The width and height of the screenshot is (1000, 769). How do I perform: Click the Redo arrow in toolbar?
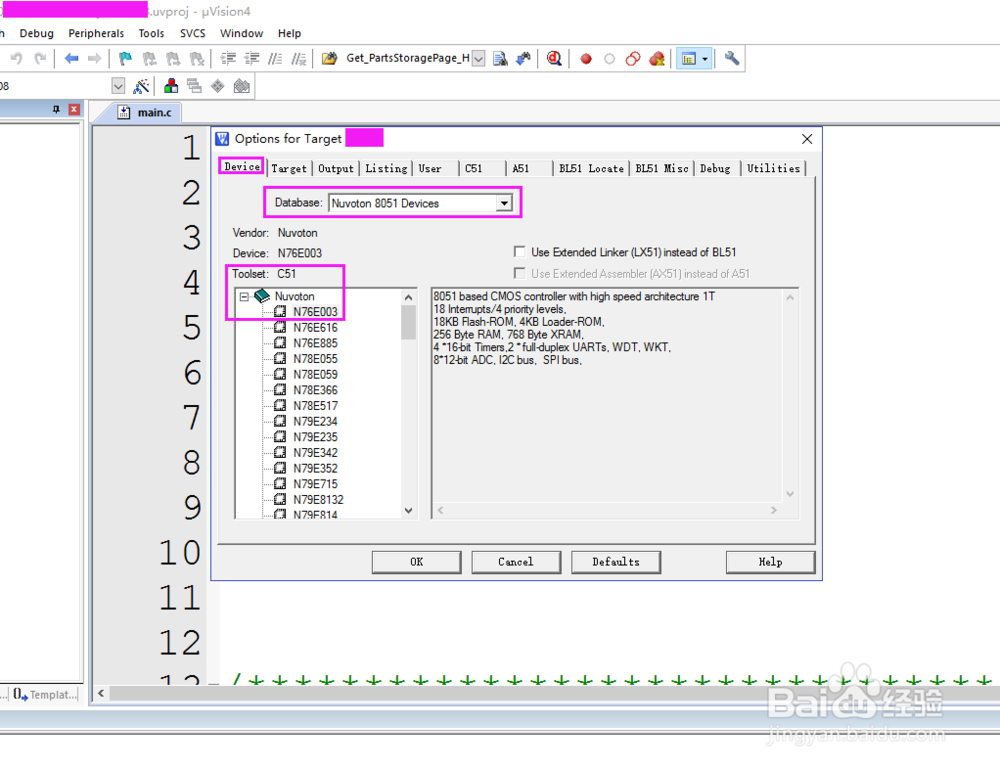pyautogui.click(x=40, y=59)
